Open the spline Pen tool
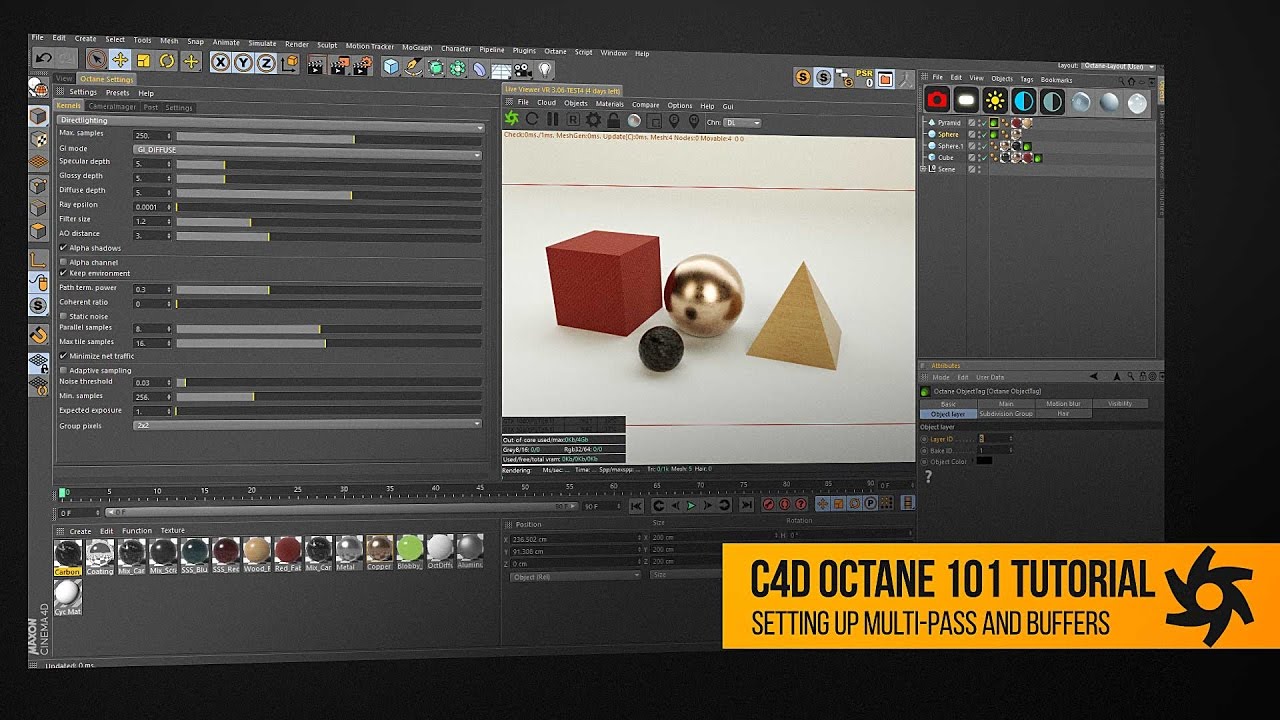The height and width of the screenshot is (720, 1280). tap(413, 67)
